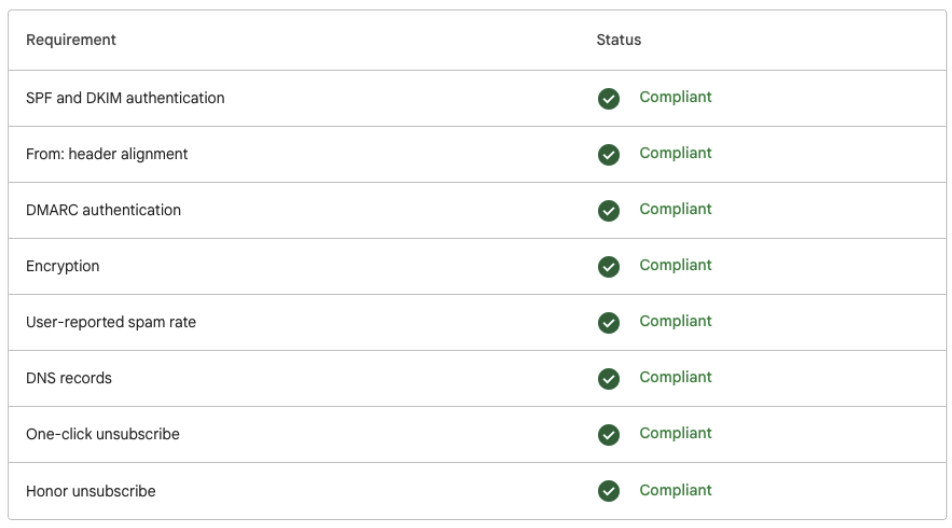Click the One-click unsubscribe checkmark icon
Screen dimensions: 952x528
608,434
